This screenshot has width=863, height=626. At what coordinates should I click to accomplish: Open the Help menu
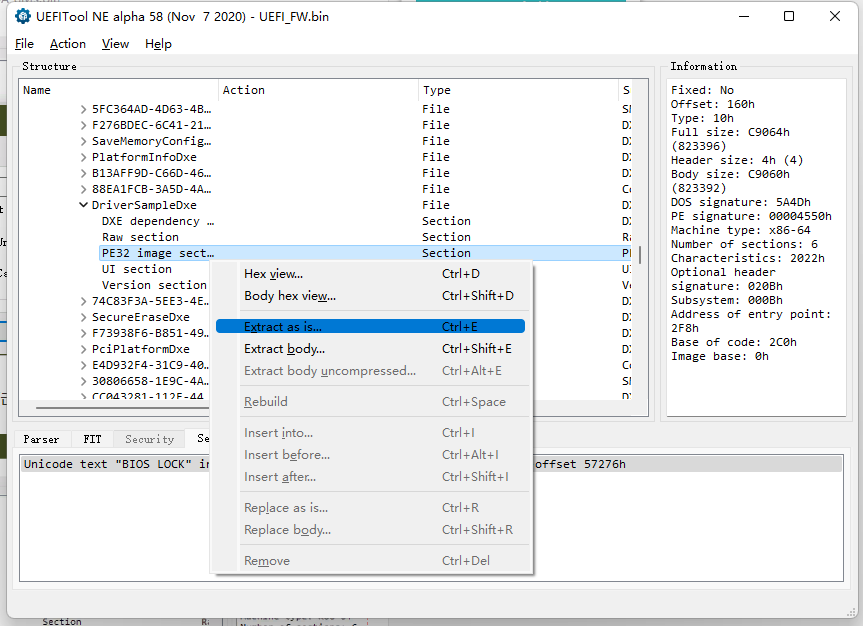(159, 44)
